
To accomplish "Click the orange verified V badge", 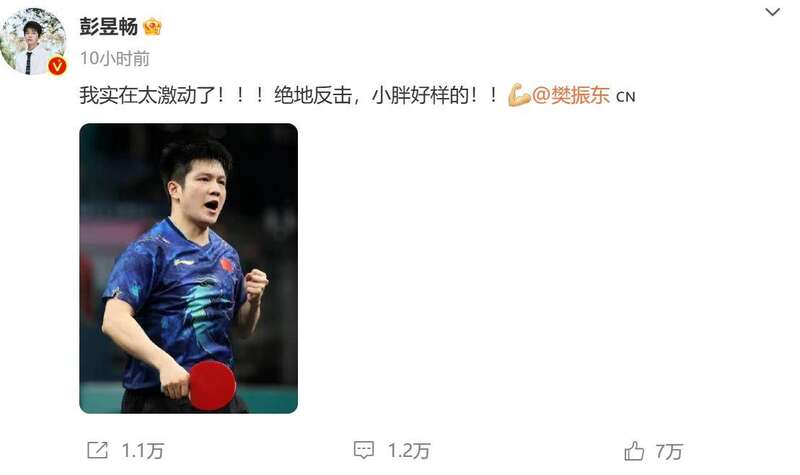I will [57, 66].
